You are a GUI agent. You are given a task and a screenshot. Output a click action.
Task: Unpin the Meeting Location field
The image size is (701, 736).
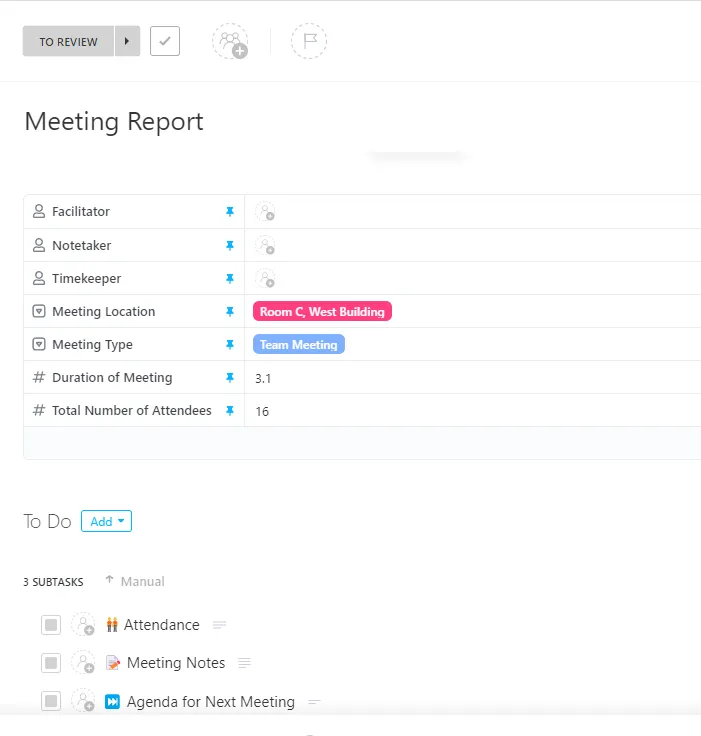click(230, 312)
